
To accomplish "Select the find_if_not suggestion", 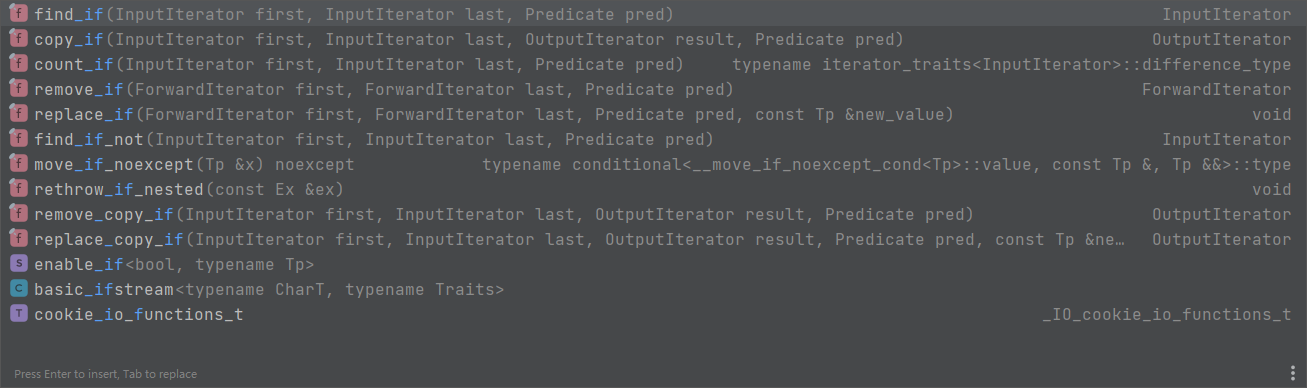I will click(653, 140).
